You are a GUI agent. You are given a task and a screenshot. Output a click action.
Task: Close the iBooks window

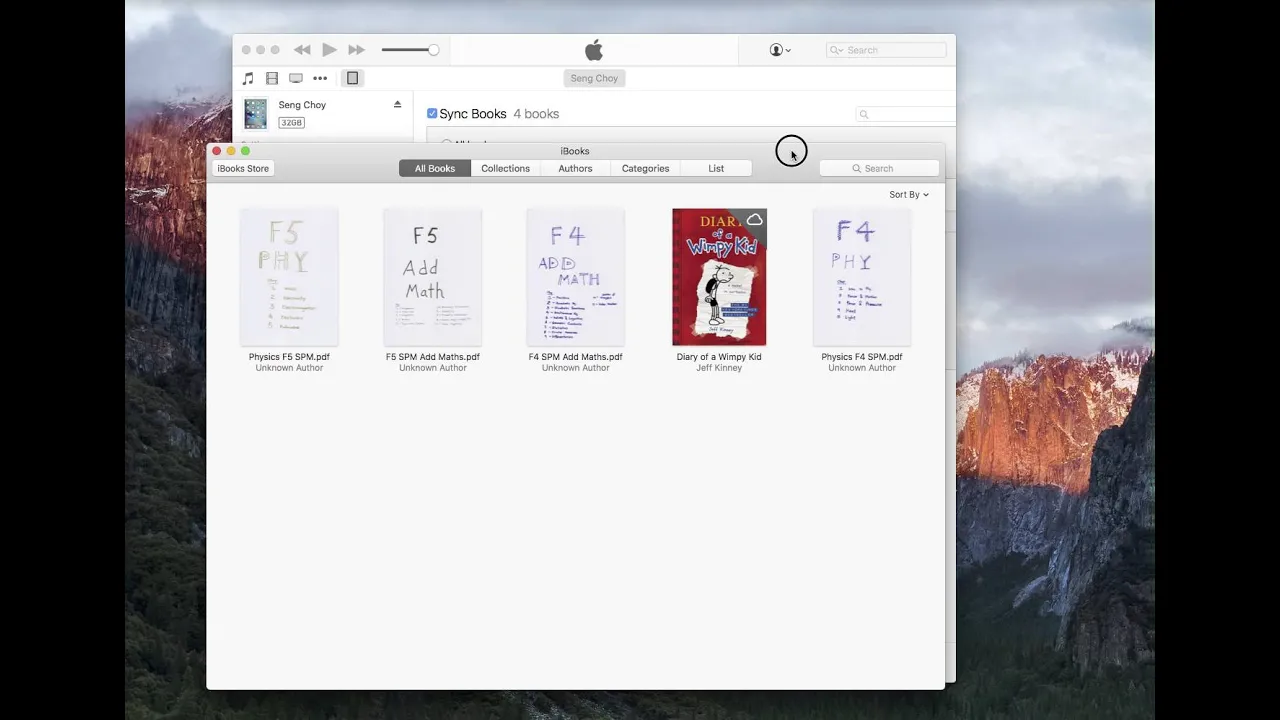point(216,151)
